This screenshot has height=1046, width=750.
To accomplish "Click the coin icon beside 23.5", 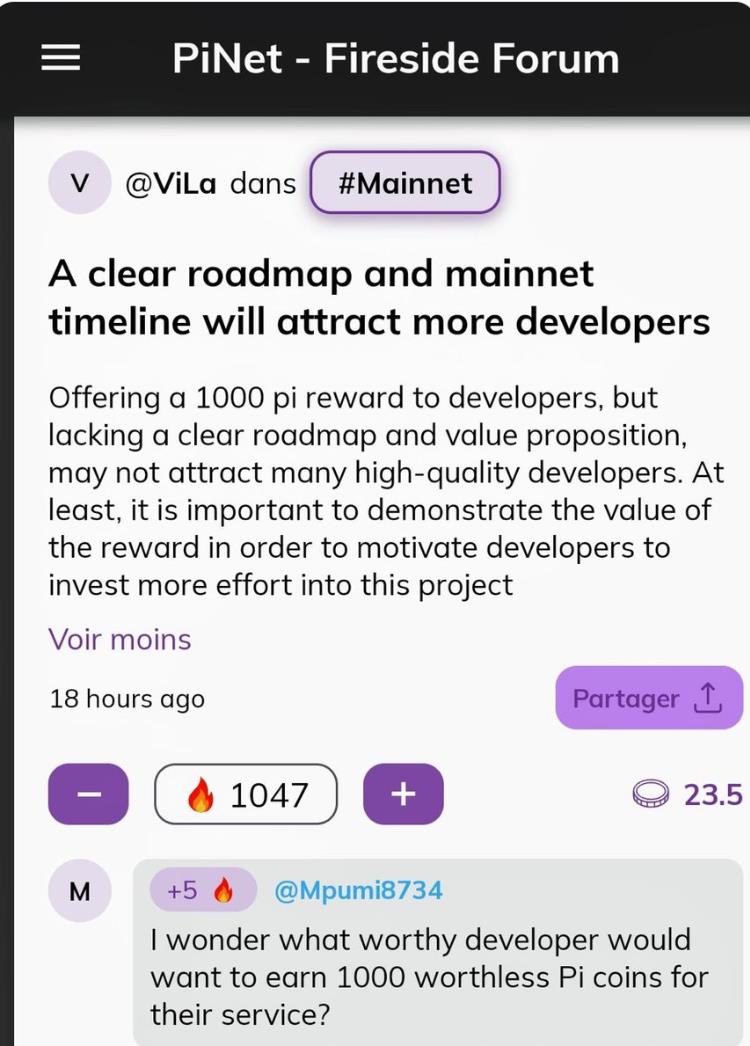I will point(651,794).
